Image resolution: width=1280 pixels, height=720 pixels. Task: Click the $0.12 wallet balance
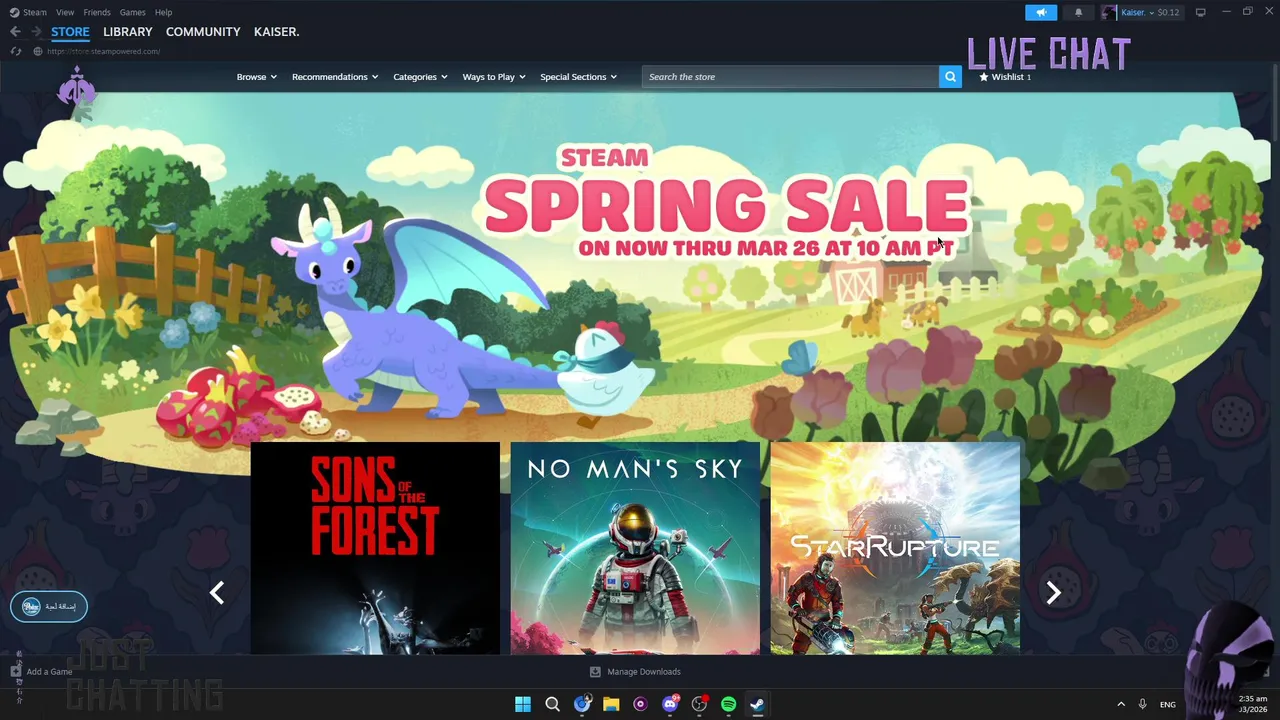(1168, 12)
